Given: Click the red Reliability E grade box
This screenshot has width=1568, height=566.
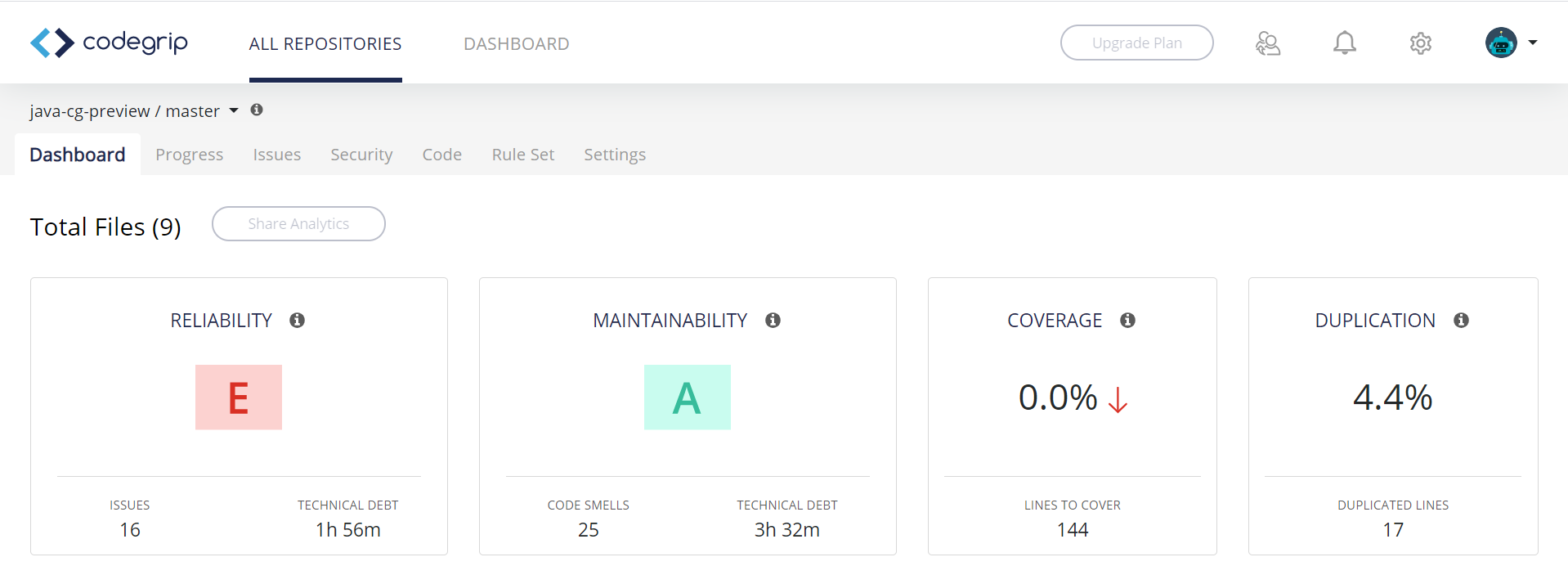Looking at the screenshot, I should click(x=239, y=398).
